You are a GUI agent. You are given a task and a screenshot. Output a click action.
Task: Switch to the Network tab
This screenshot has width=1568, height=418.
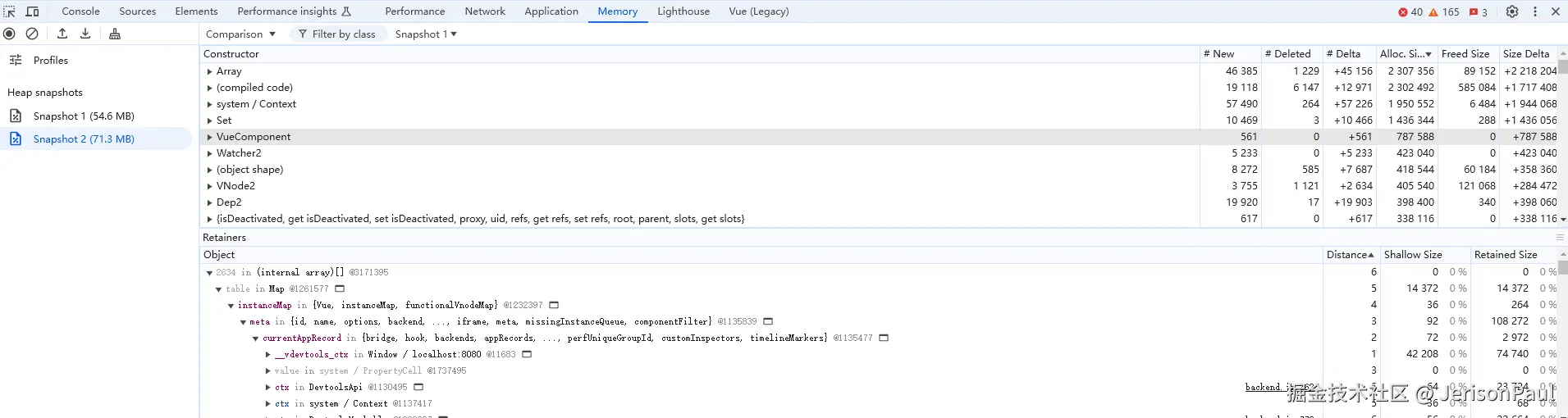pos(485,11)
